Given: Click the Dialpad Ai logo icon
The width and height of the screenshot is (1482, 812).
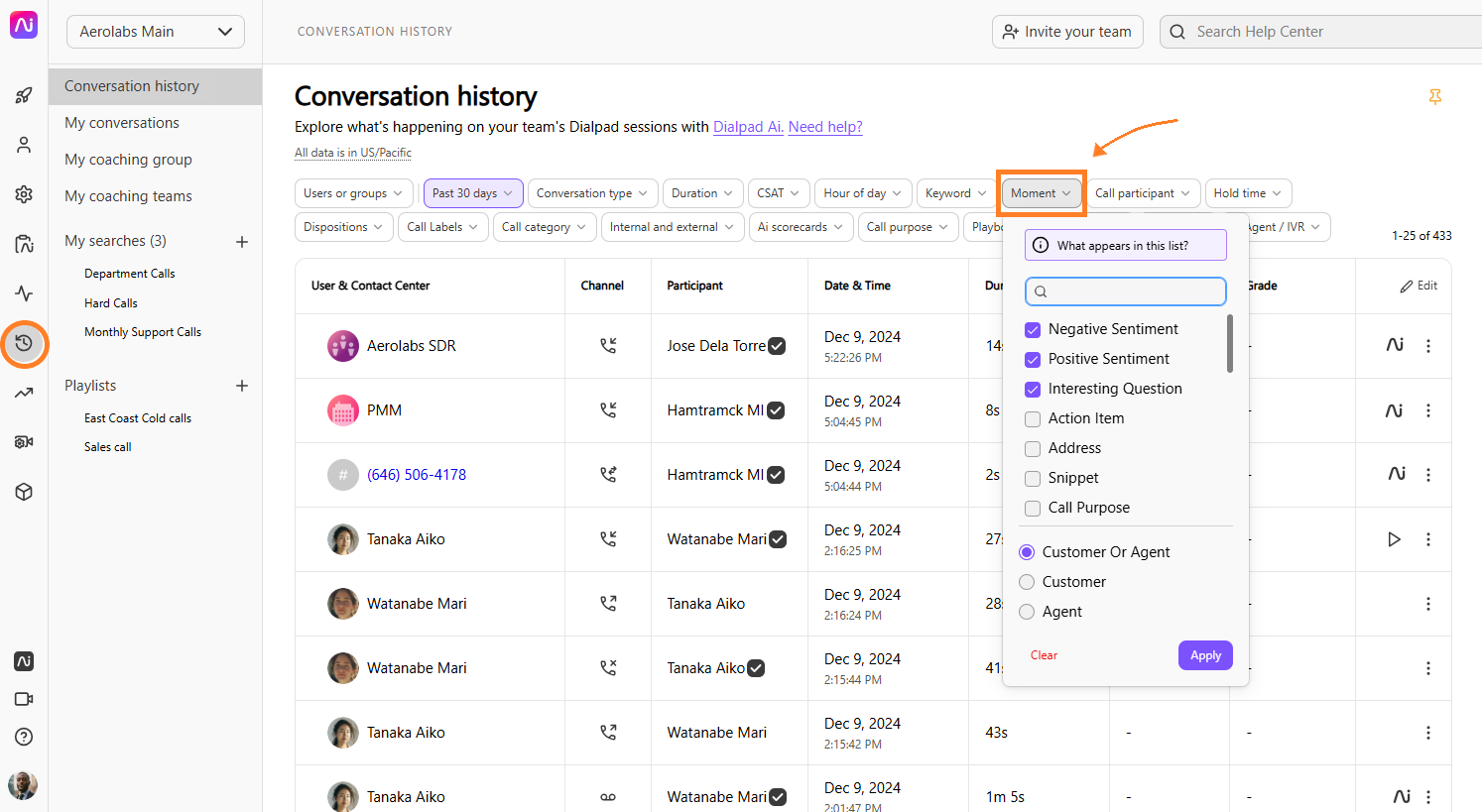Looking at the screenshot, I should 24,25.
